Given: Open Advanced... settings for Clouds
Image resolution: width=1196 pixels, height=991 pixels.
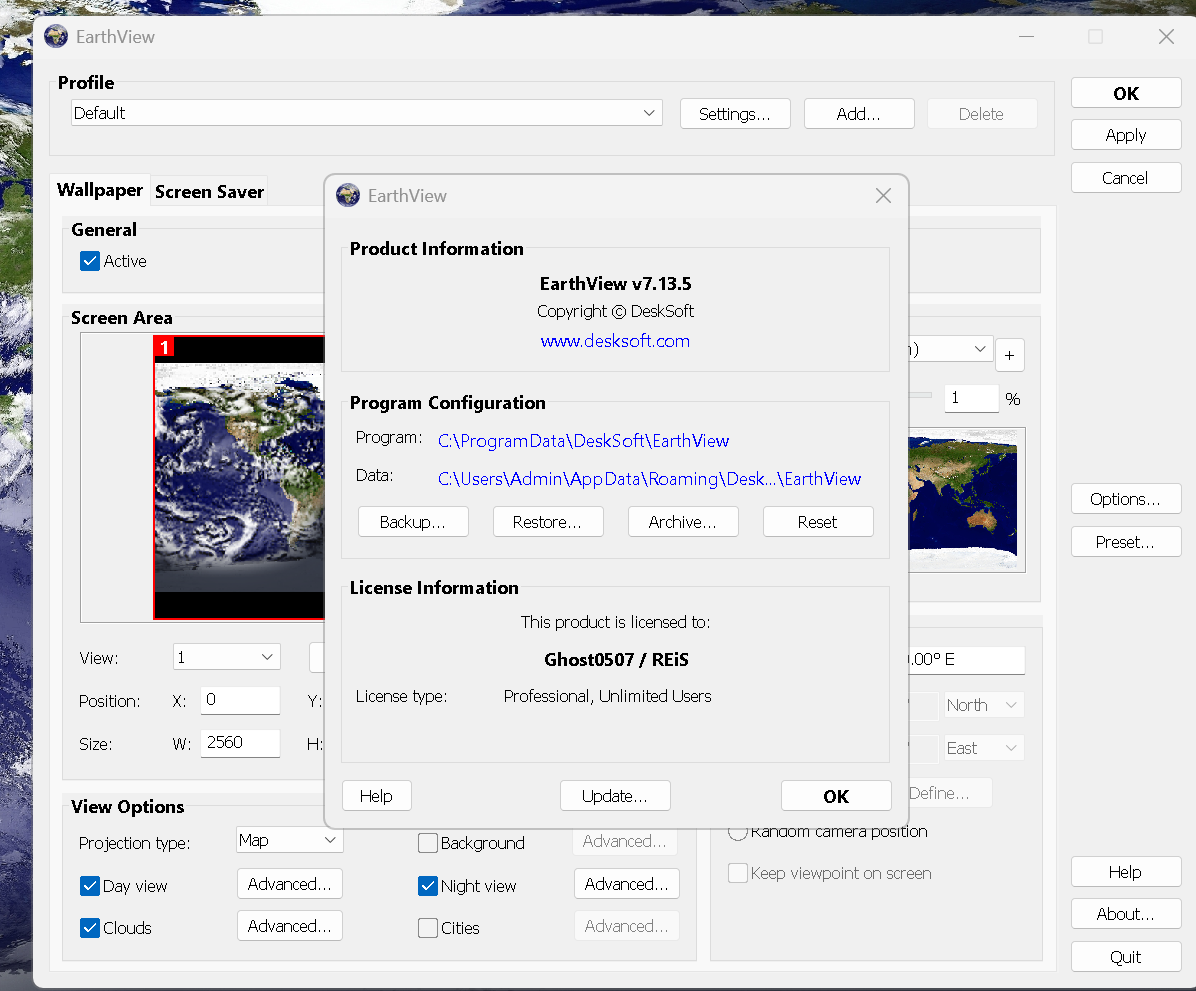Looking at the screenshot, I should click(x=290, y=925).
